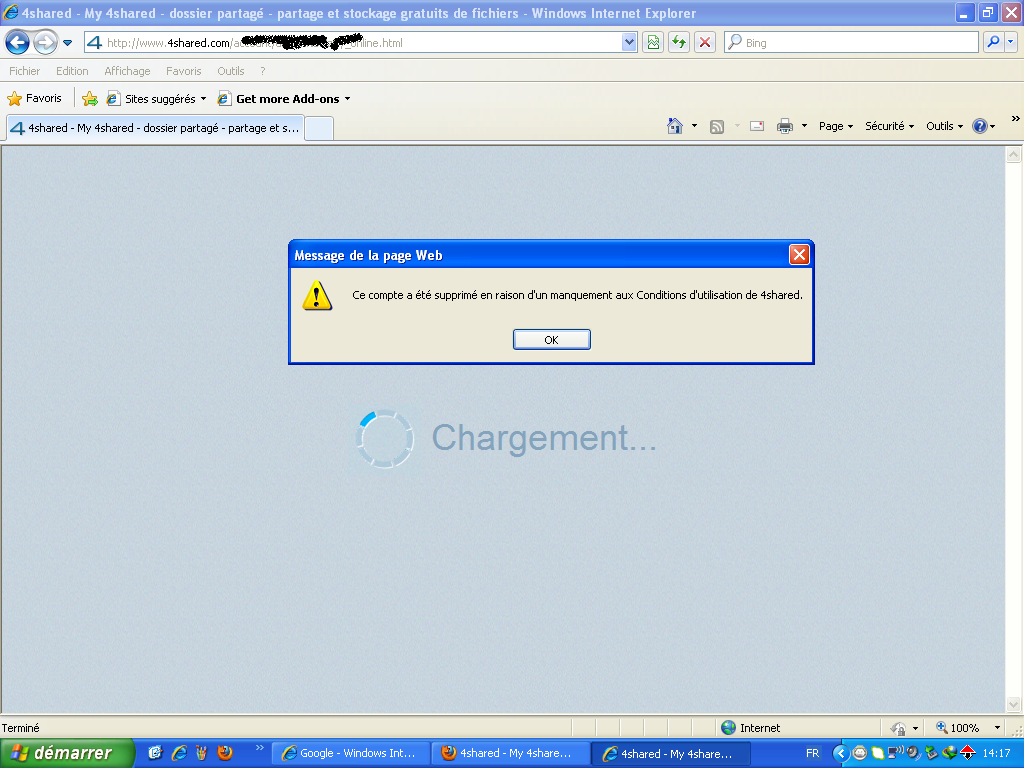
Task: Expand the Print options dropdown arrow
Action: tap(804, 126)
